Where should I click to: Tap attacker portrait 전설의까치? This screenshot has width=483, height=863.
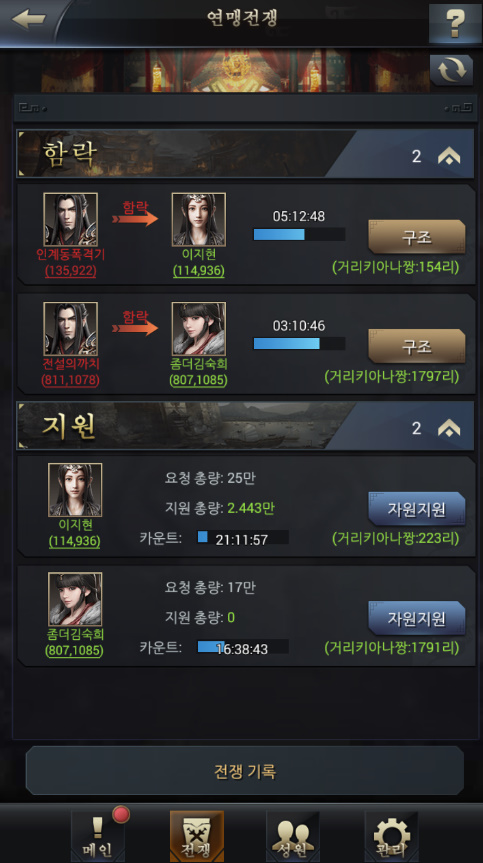click(70, 329)
